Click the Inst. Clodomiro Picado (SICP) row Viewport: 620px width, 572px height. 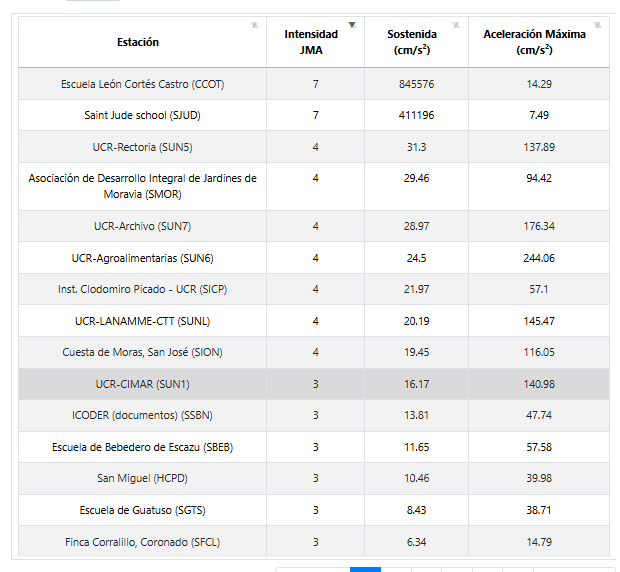[142, 289]
